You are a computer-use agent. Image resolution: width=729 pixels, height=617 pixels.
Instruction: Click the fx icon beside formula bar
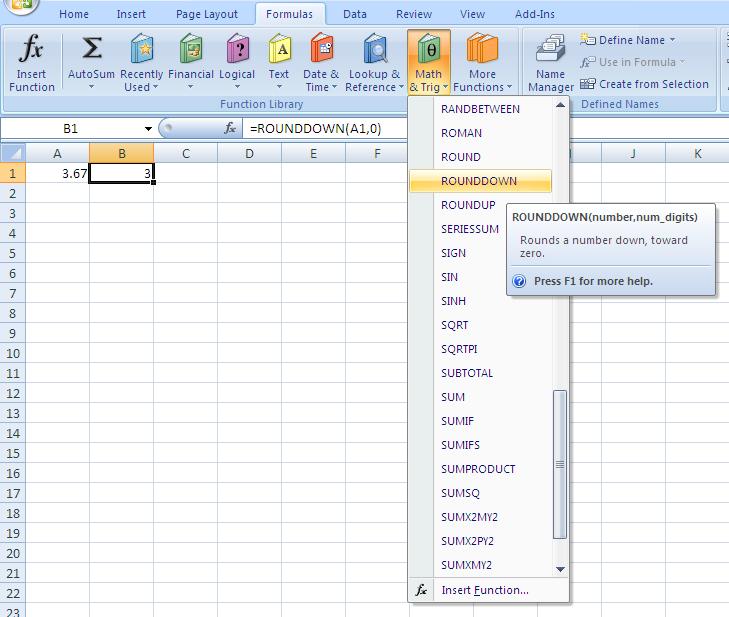230,128
